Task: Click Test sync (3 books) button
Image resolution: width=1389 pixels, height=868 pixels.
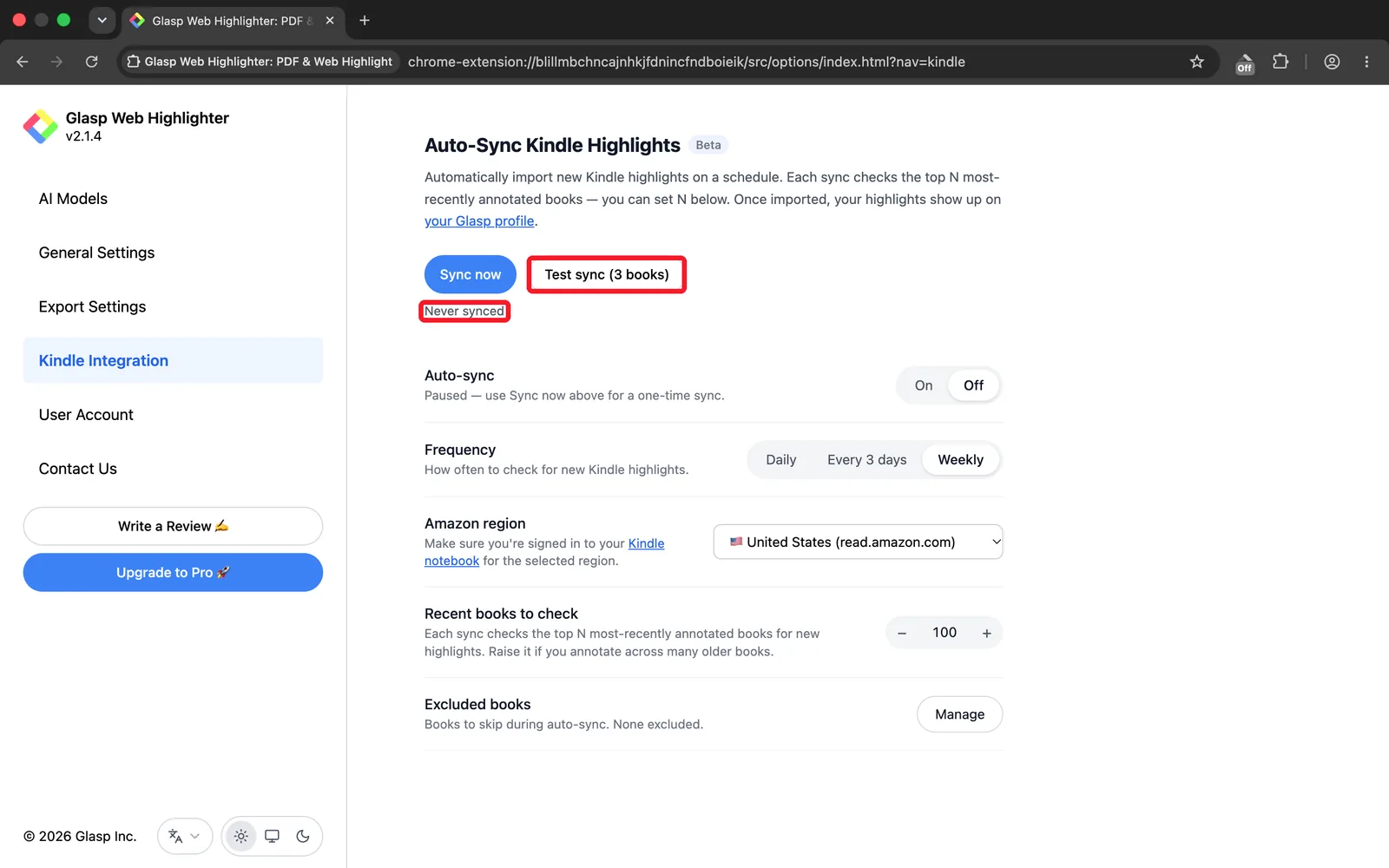Action: pyautogui.click(x=607, y=274)
